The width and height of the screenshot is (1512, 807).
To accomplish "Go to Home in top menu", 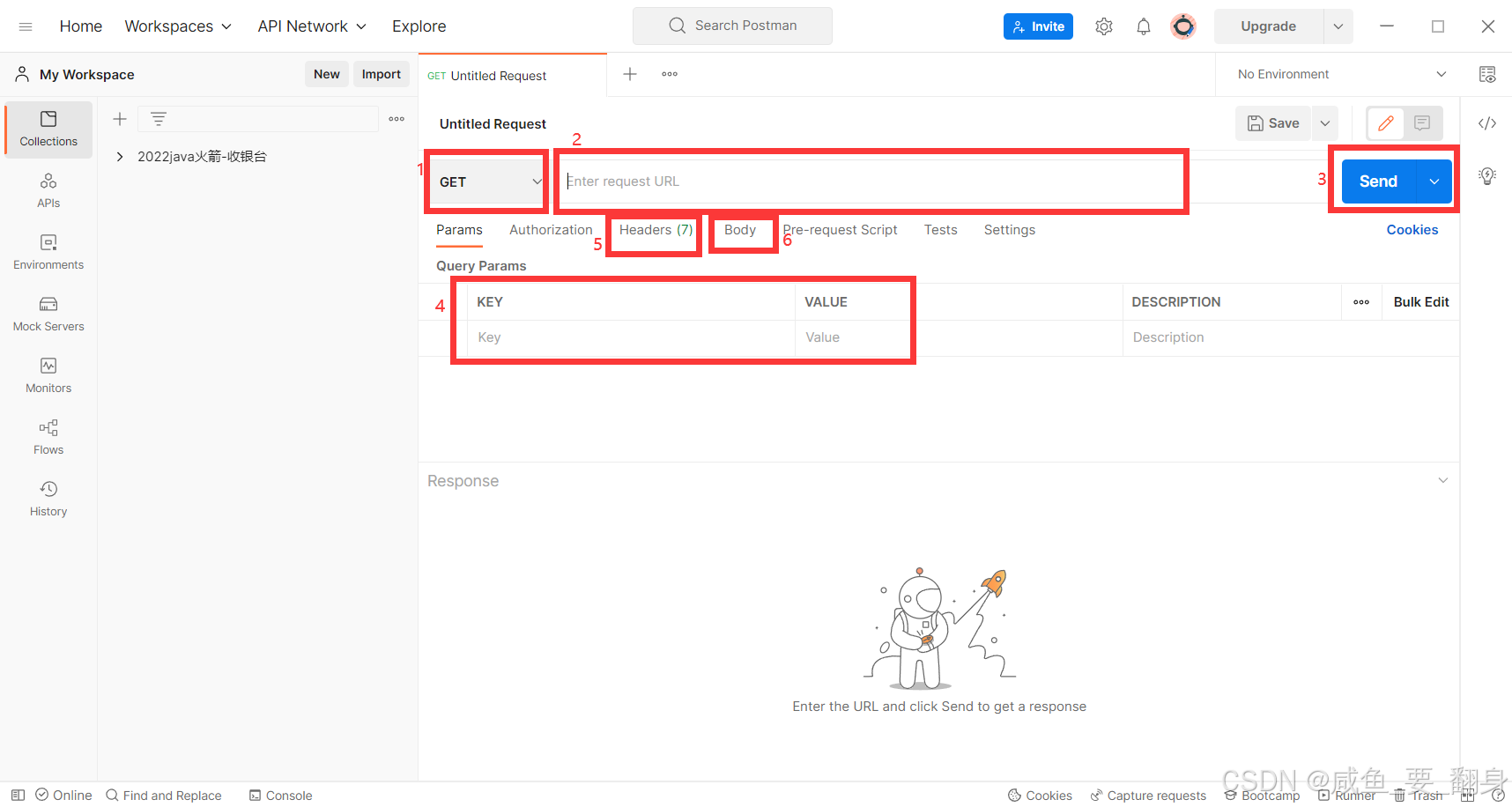I will click(81, 26).
